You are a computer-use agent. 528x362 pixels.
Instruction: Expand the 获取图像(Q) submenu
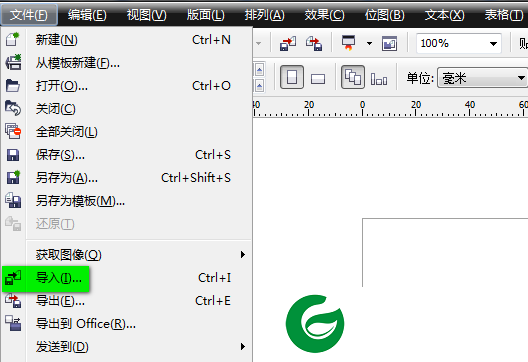(x=127, y=255)
